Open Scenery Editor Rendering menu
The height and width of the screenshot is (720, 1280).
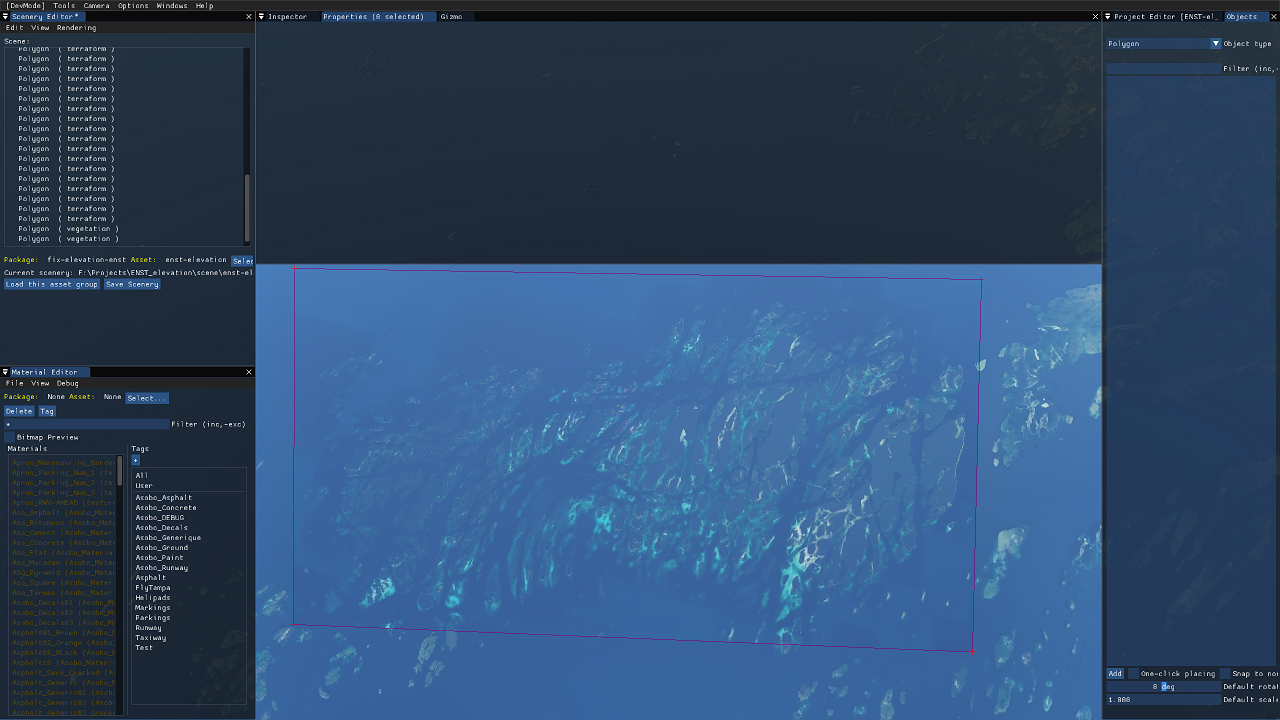pyautogui.click(x=77, y=28)
